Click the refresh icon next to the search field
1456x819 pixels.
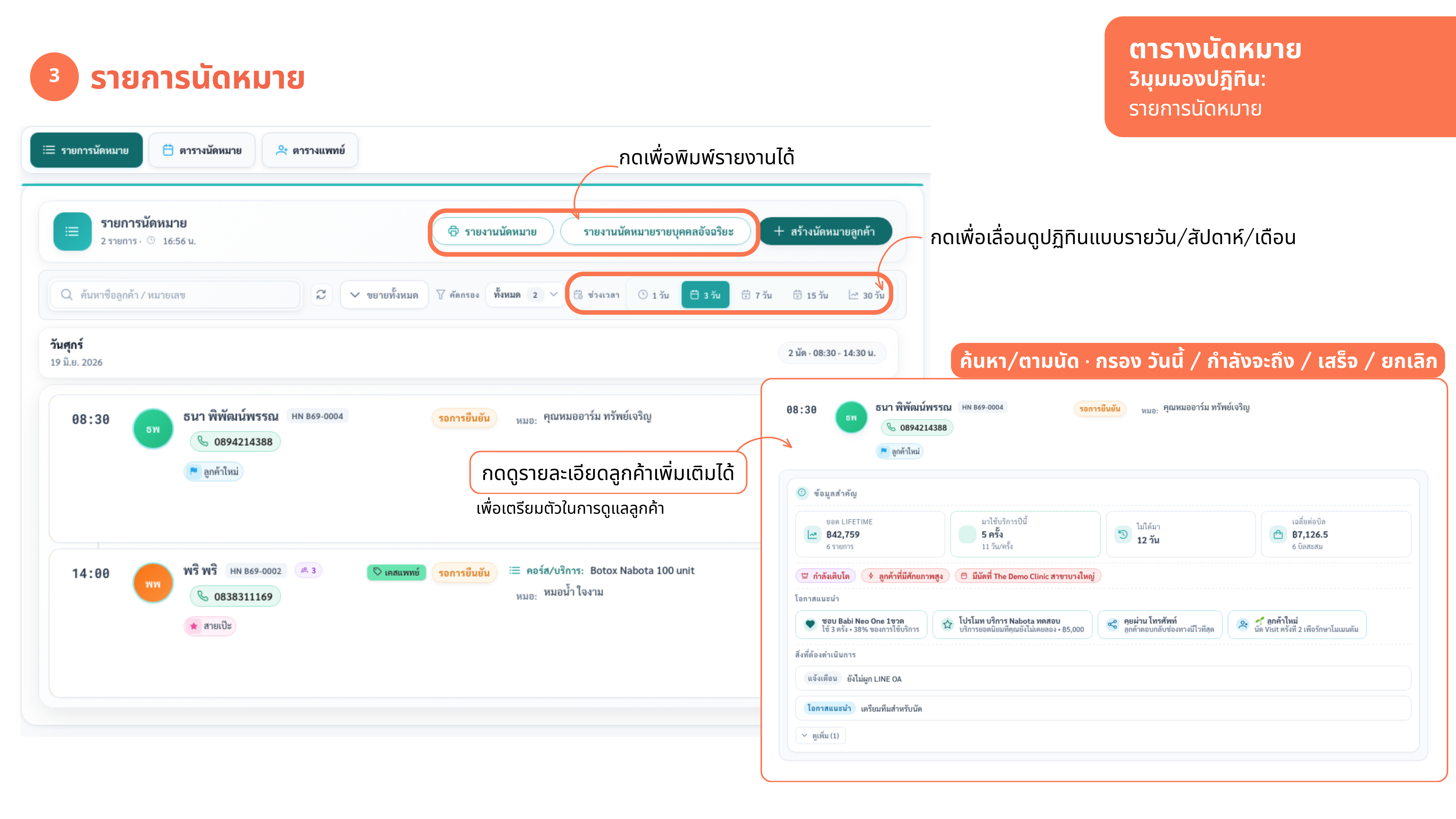point(321,295)
